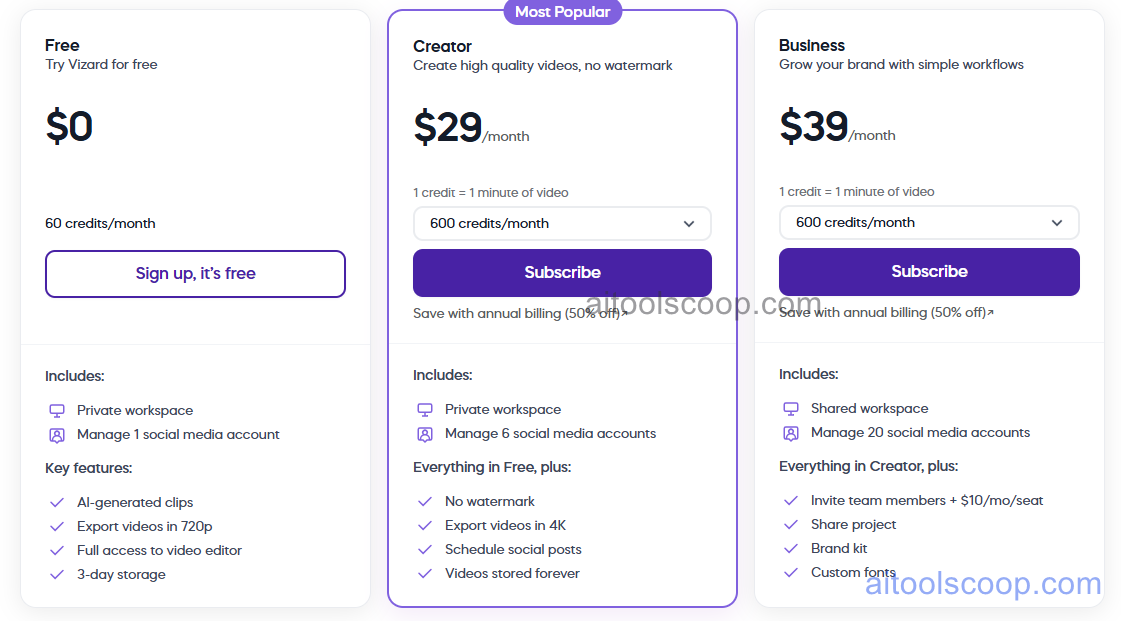
Task: Subscribe to the Creator plan
Action: 562,272
